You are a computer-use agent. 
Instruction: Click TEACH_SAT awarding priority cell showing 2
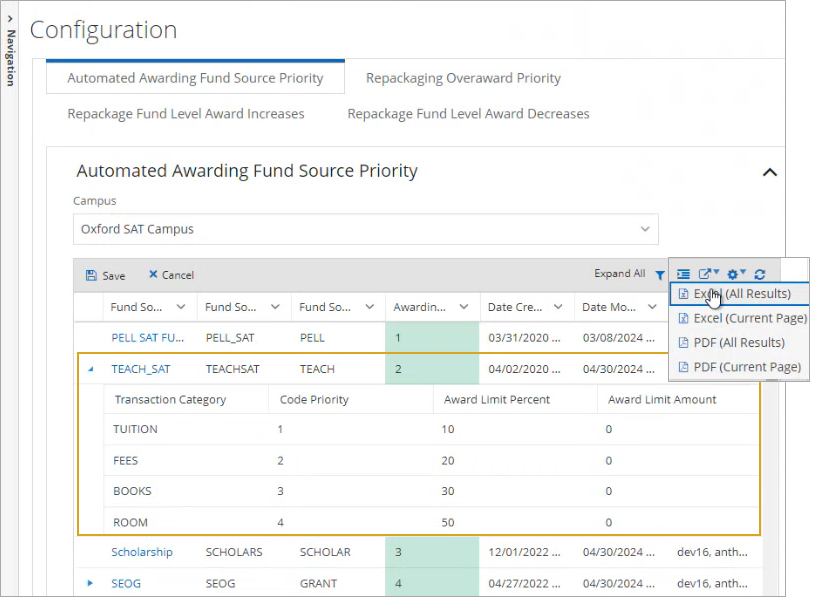[432, 369]
